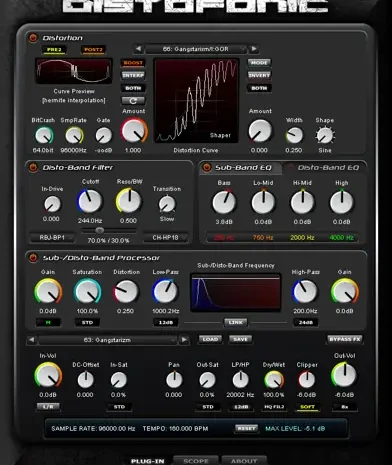This screenshot has width=392, height=465.
Task: Click the Distortion Curve shaper display
Action: pyautogui.click(x=196, y=101)
